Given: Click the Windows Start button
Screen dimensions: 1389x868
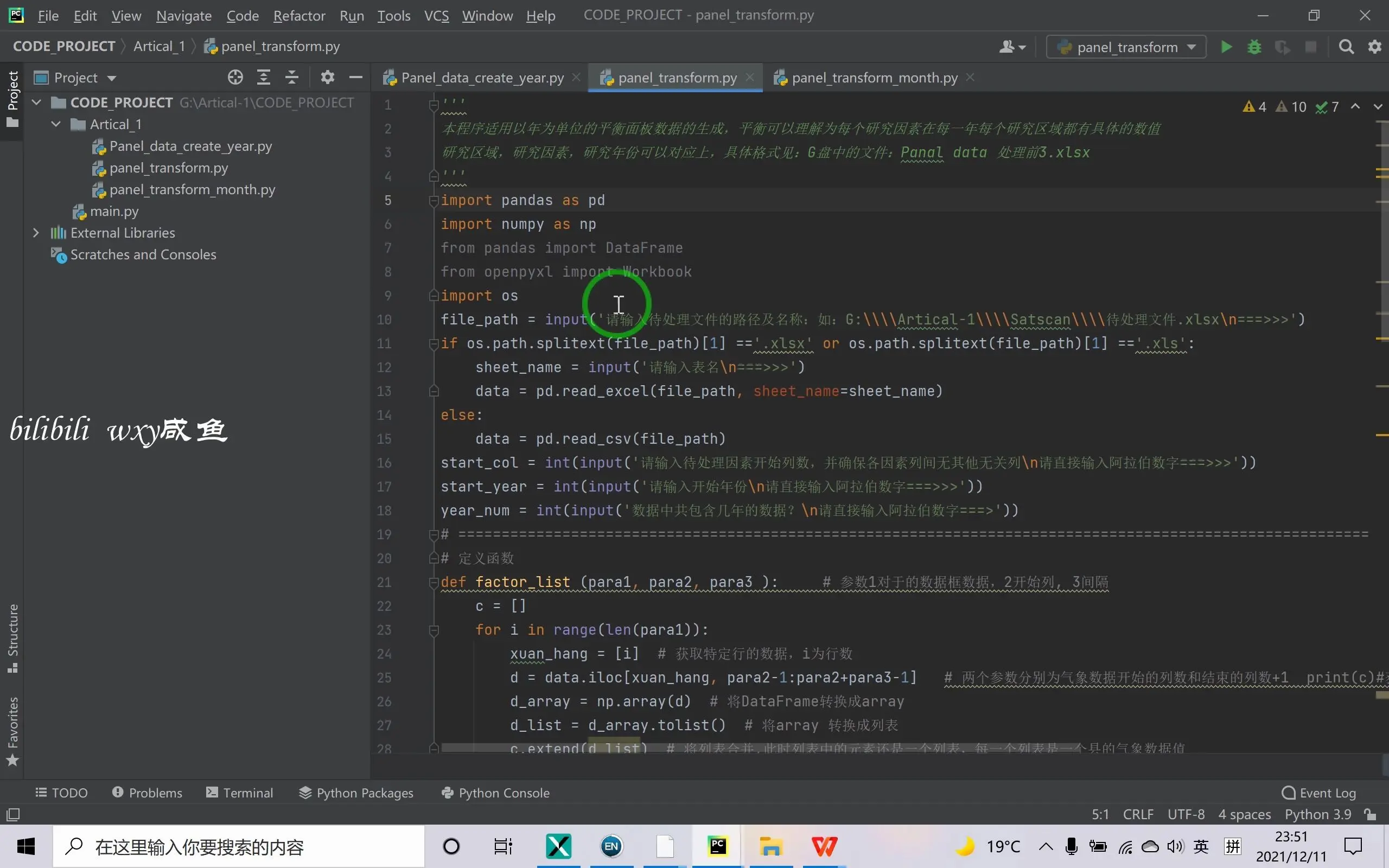Looking at the screenshot, I should 26,846.
